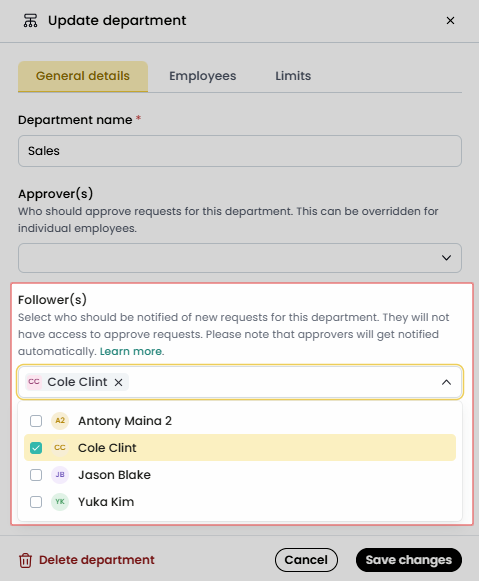Check the Antony Maina 2 checkbox
This screenshot has height=581, width=479.
(x=36, y=421)
